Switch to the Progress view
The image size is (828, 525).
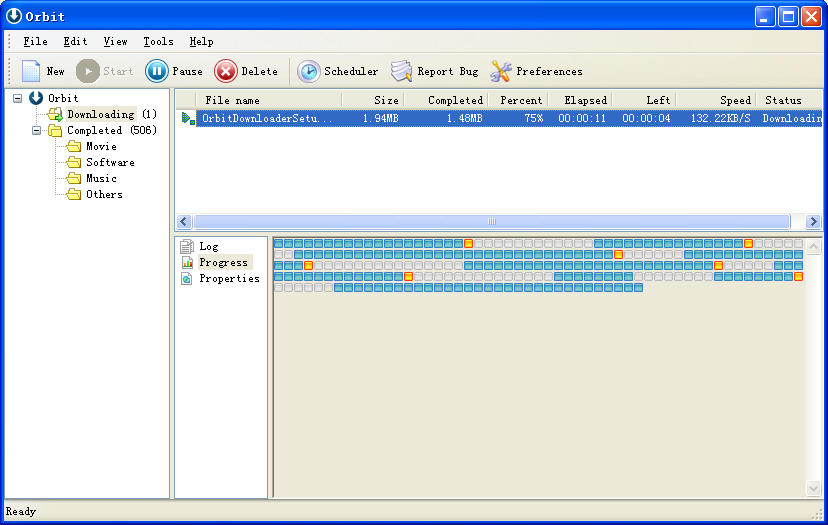click(223, 262)
